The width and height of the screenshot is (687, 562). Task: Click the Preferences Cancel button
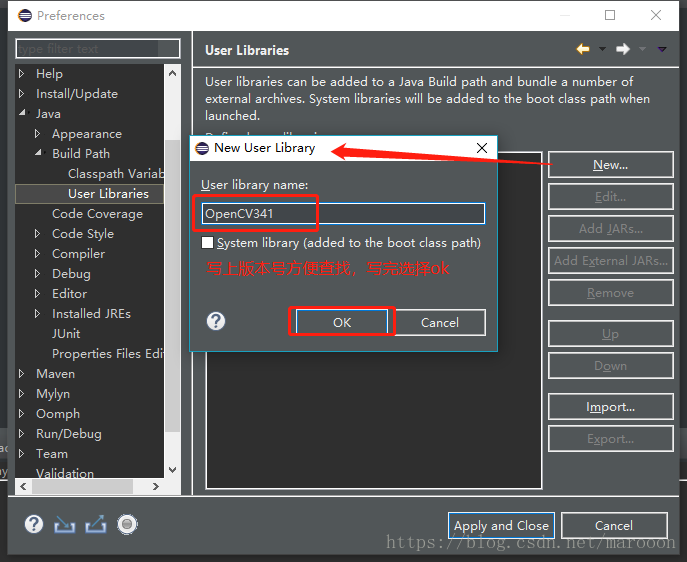[614, 525]
